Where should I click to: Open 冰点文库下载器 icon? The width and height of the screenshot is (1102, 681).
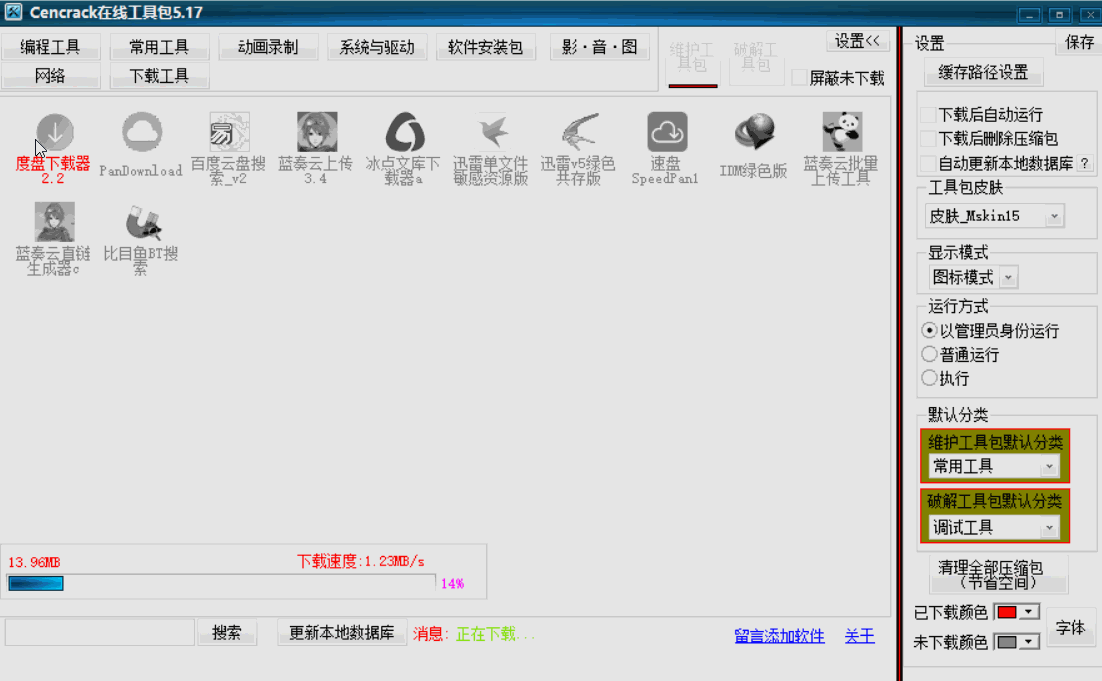click(404, 132)
